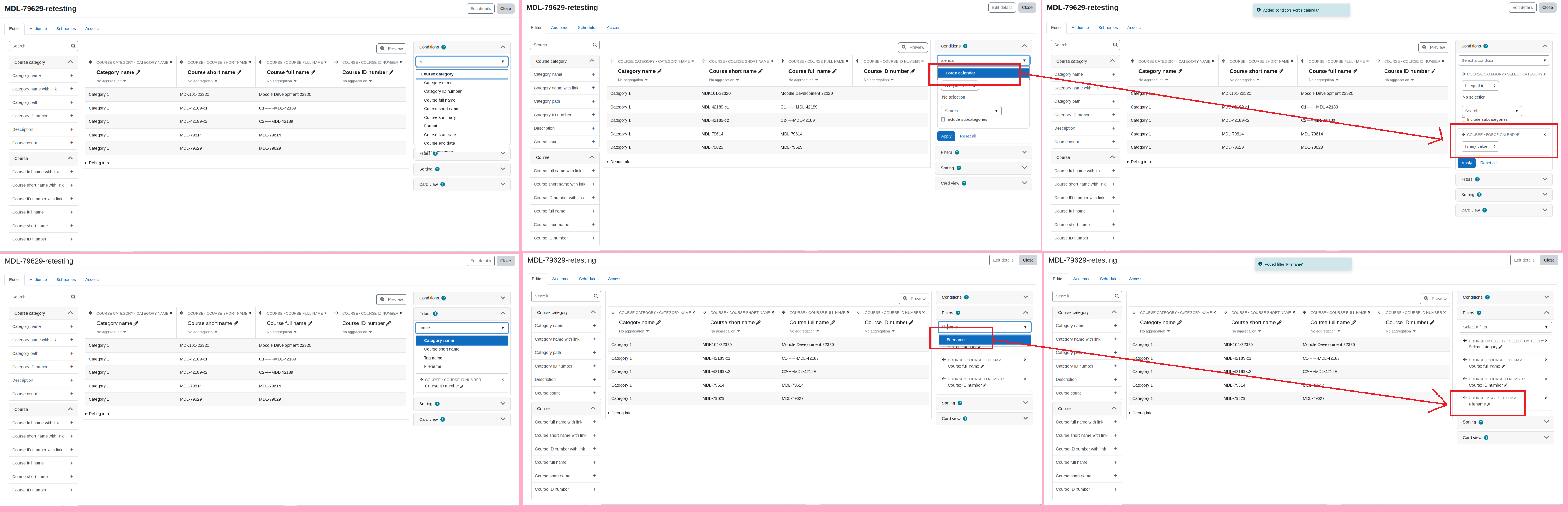The width and height of the screenshot is (1568, 512).
Task: Open Card view help icon, 'Added filter' screenshot
Action: point(1487,438)
